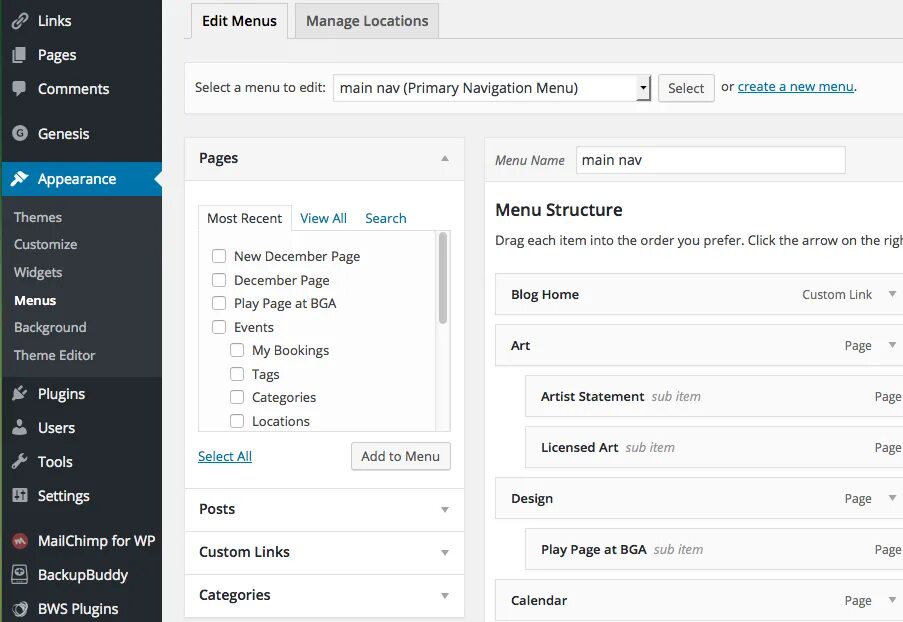The width and height of the screenshot is (903, 622).
Task: Click the Users person icon
Action: point(20,428)
